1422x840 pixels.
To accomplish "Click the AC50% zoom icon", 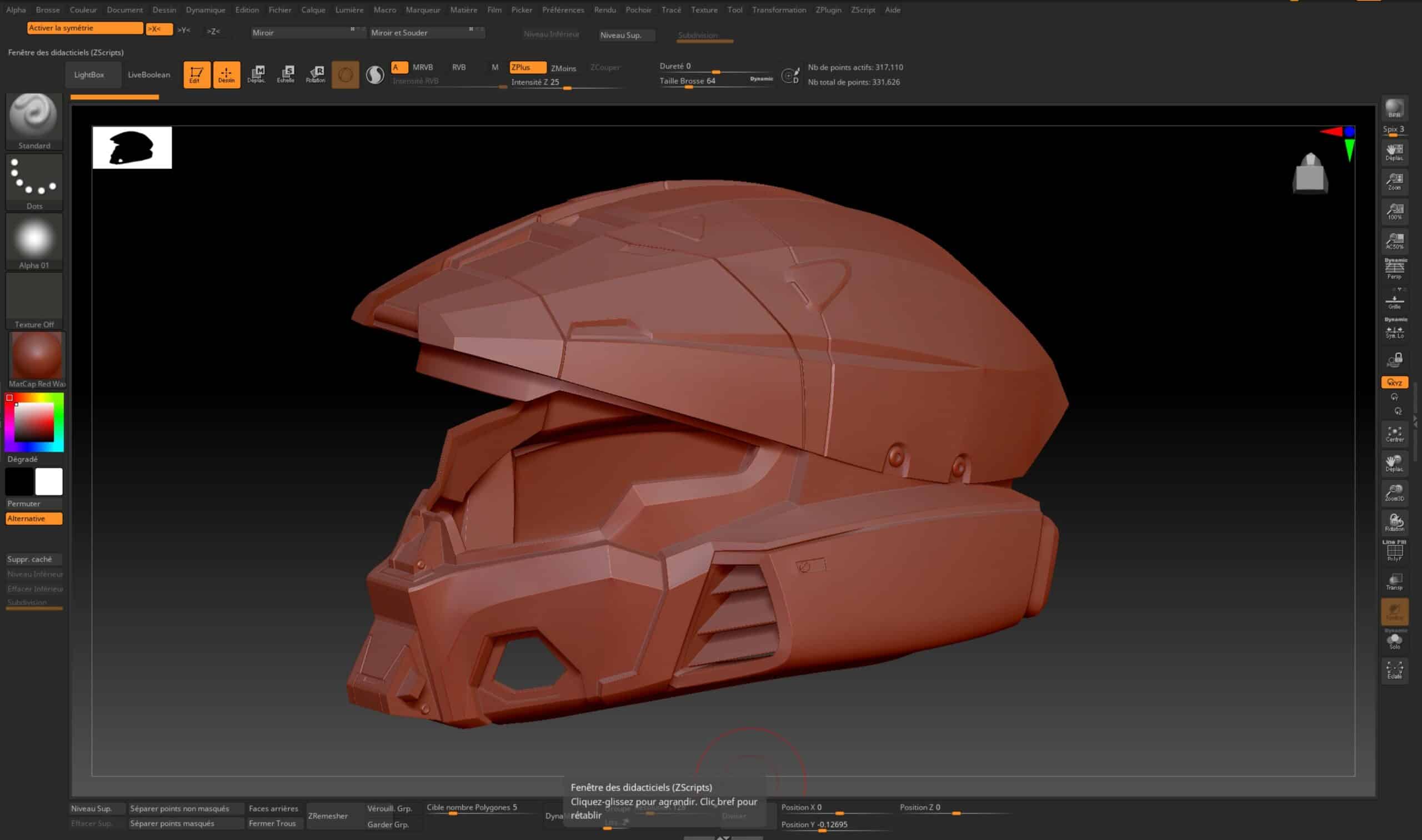I will pyautogui.click(x=1394, y=240).
